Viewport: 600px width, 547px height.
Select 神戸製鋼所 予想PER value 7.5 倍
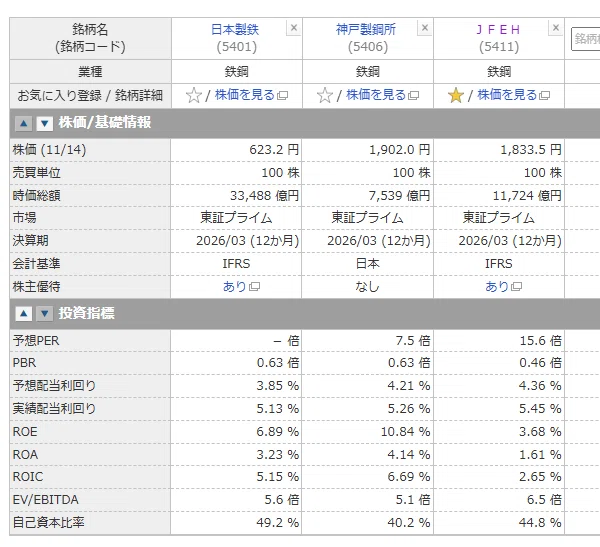coord(413,340)
